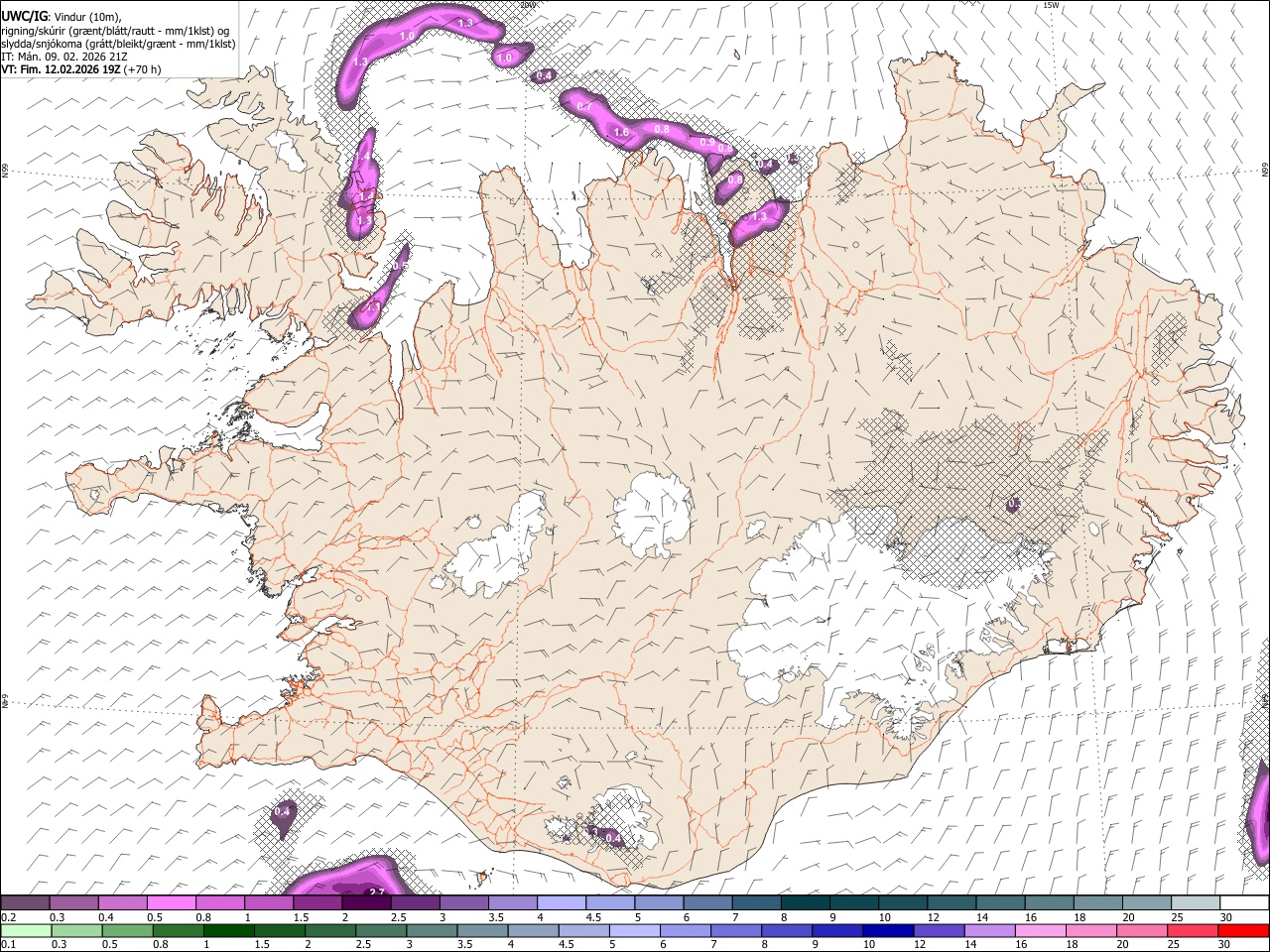Click the '1.4' snowfall value by the Westfjords
This screenshot has height=952, width=1270.
tap(365, 156)
